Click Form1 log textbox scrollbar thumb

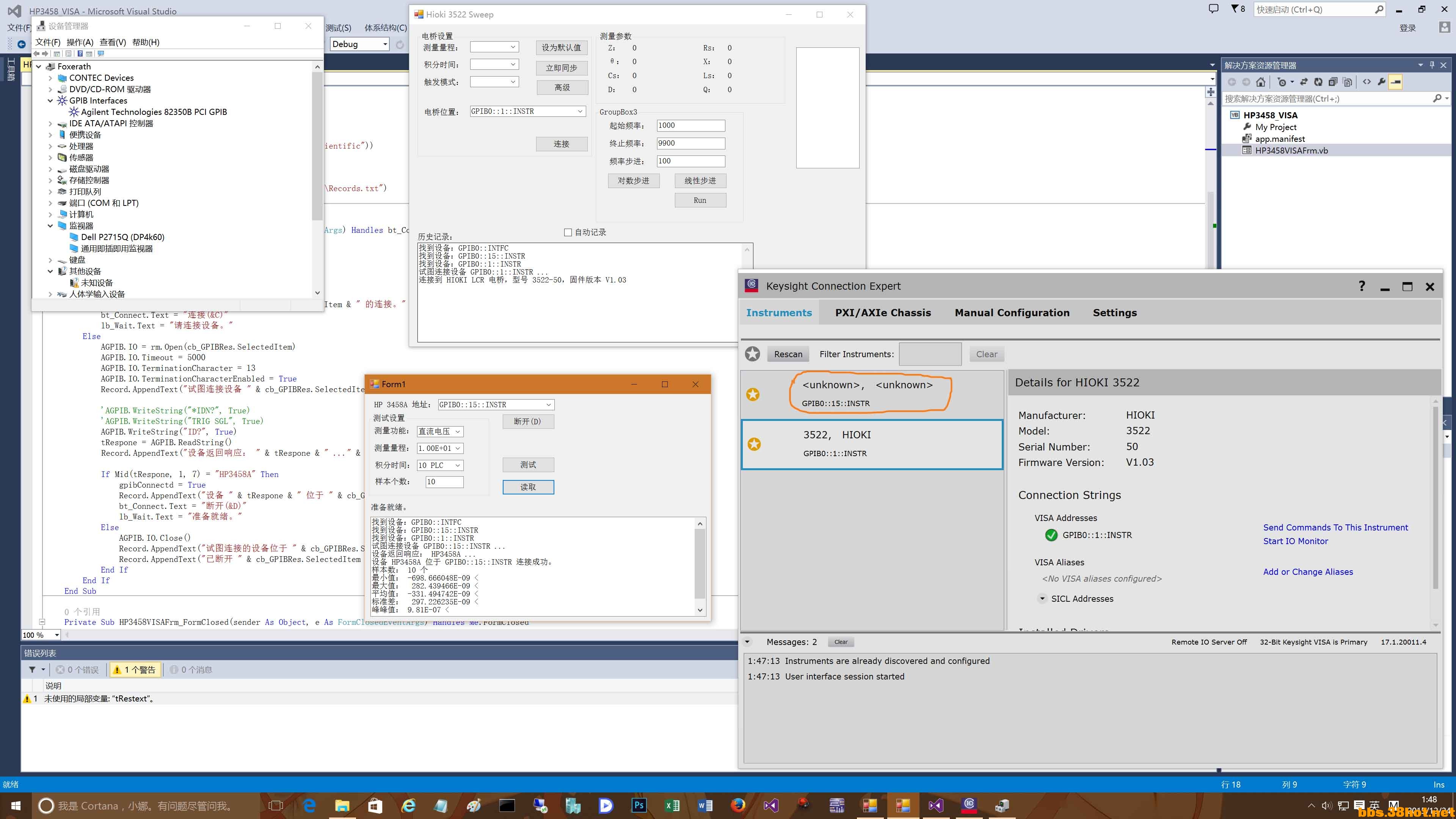click(x=700, y=563)
